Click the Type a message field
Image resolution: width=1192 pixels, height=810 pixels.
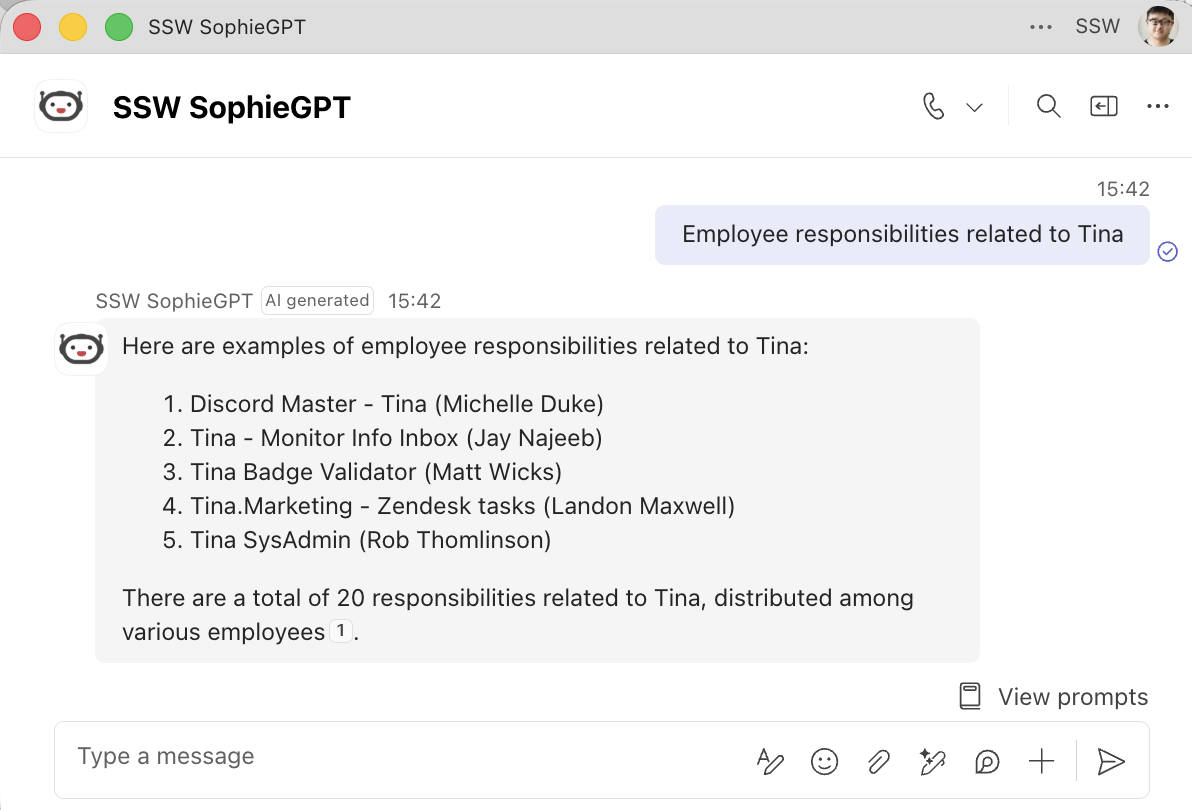(x=395, y=757)
